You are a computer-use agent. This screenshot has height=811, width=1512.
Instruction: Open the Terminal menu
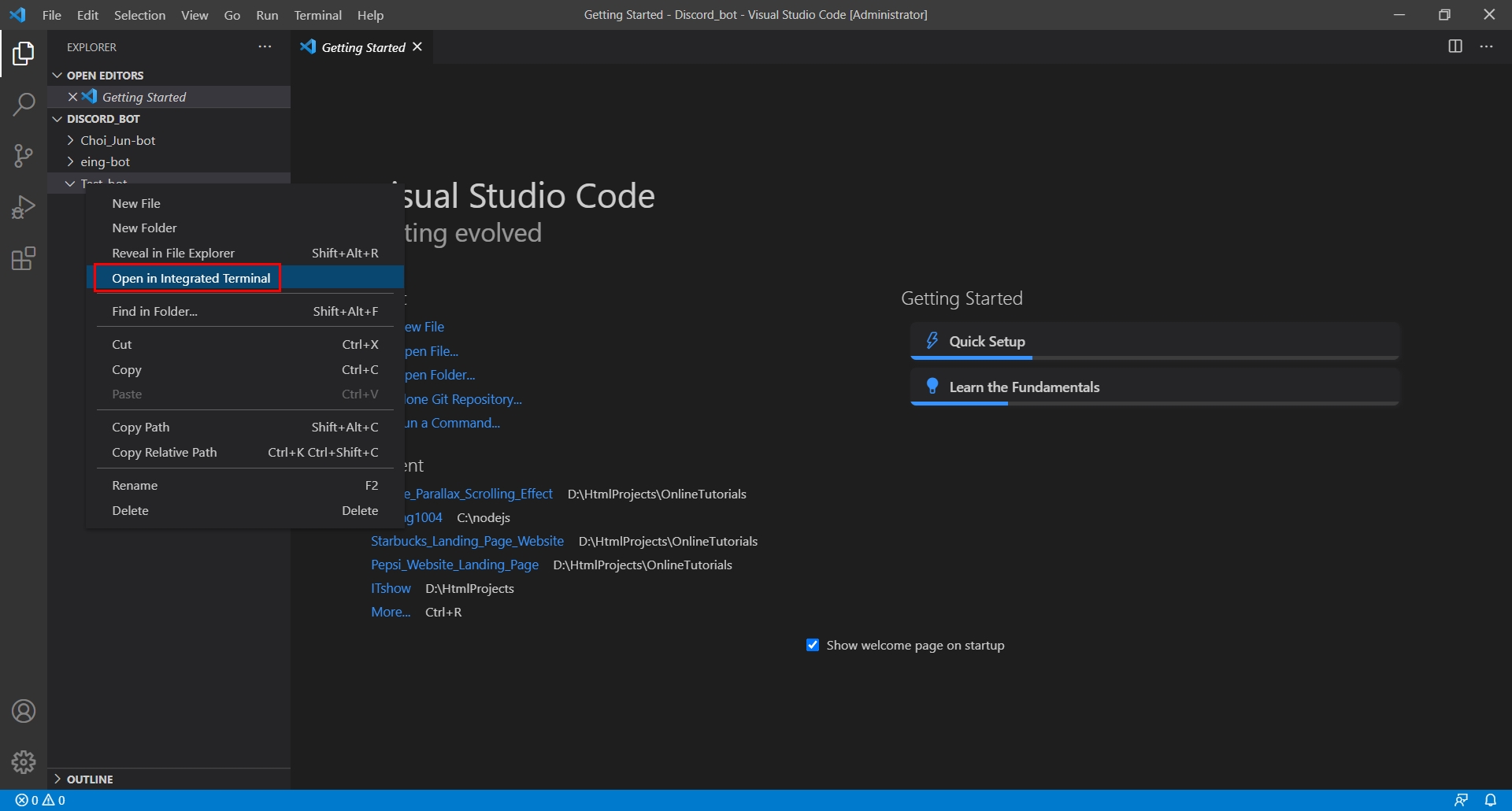317,15
